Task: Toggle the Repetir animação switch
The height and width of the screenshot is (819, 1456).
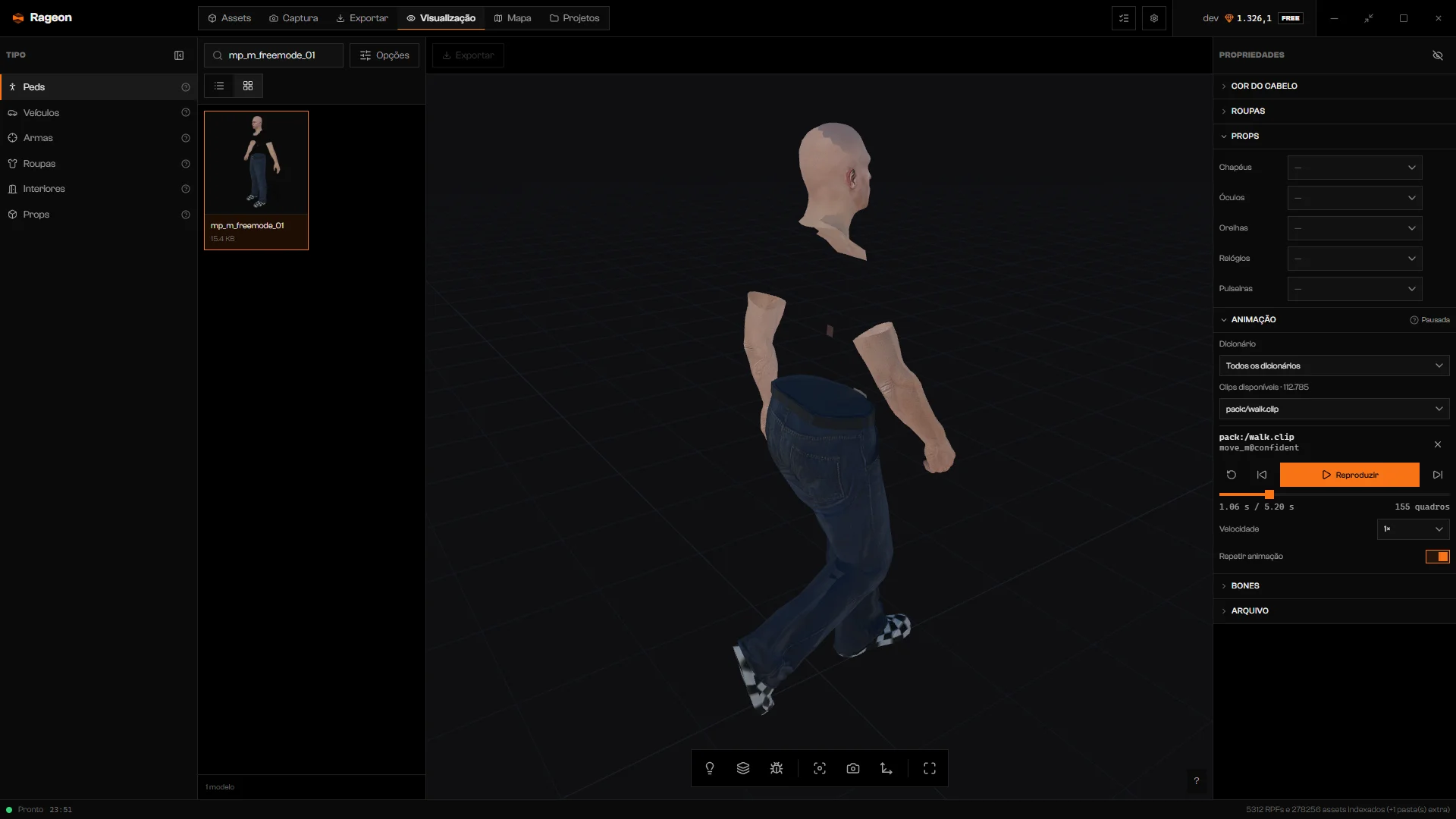Action: (1438, 557)
